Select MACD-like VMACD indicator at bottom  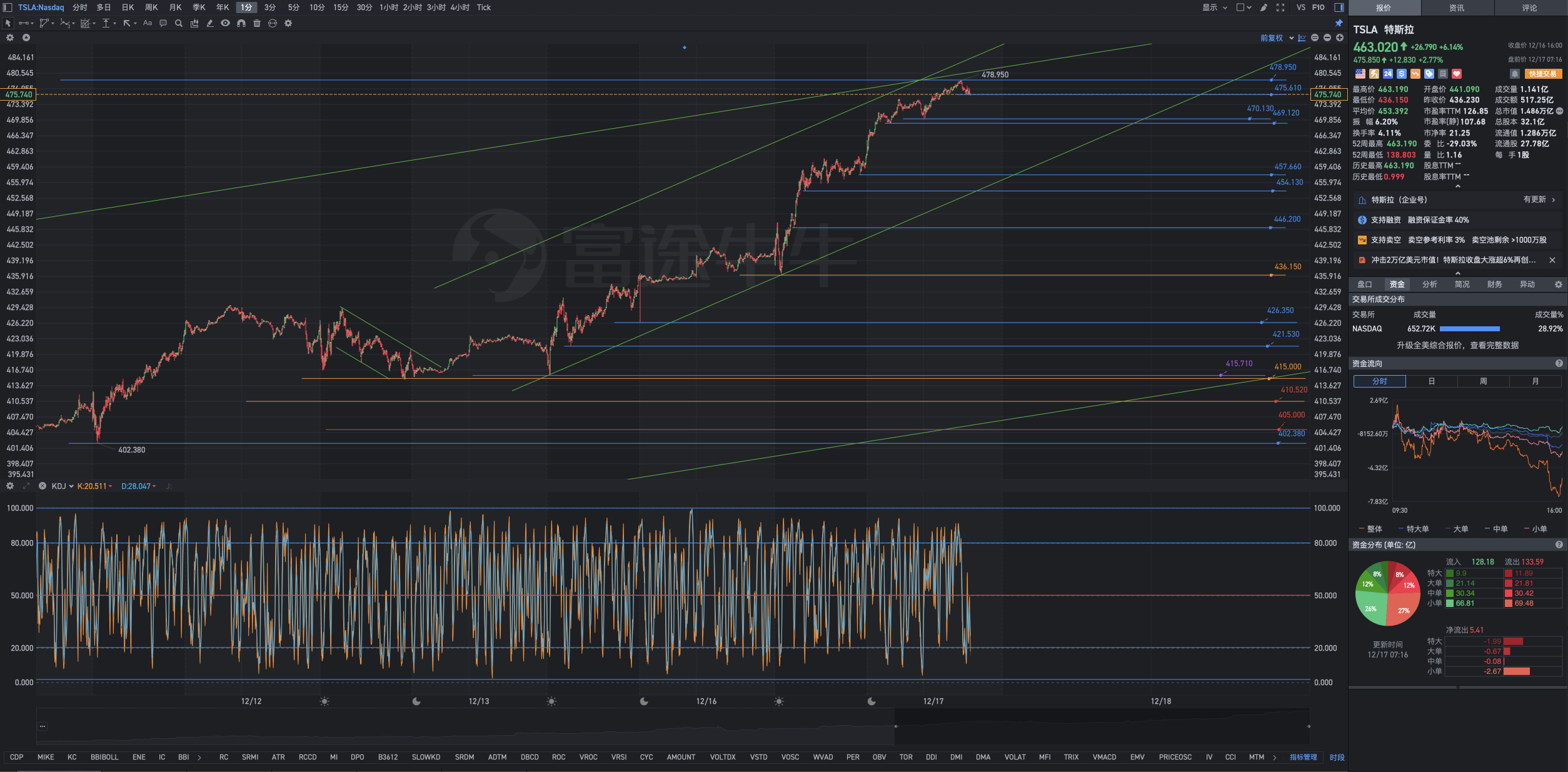pyautogui.click(x=1104, y=758)
